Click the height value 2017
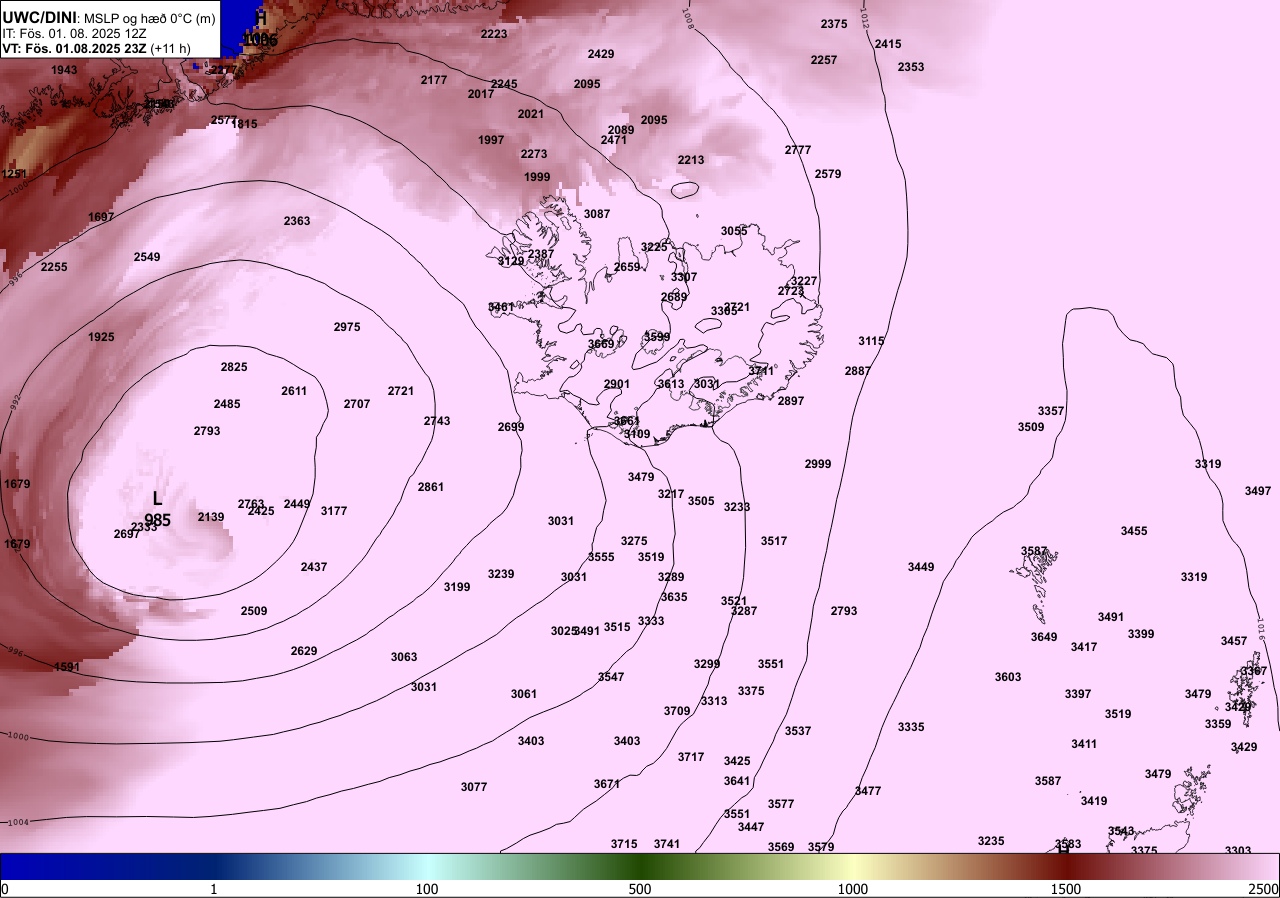The image size is (1280, 898). pyautogui.click(x=481, y=94)
